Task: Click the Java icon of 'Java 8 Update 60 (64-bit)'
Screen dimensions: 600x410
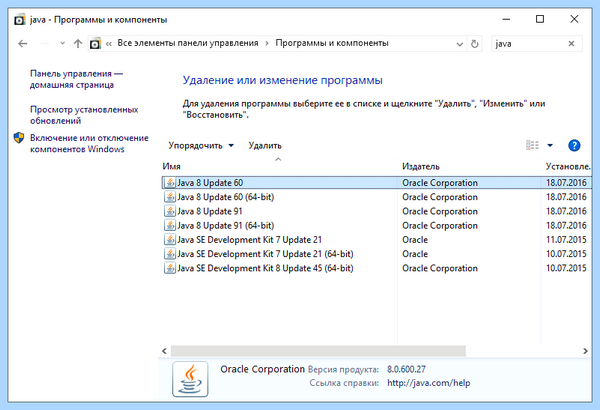Action: pyautogui.click(x=170, y=197)
